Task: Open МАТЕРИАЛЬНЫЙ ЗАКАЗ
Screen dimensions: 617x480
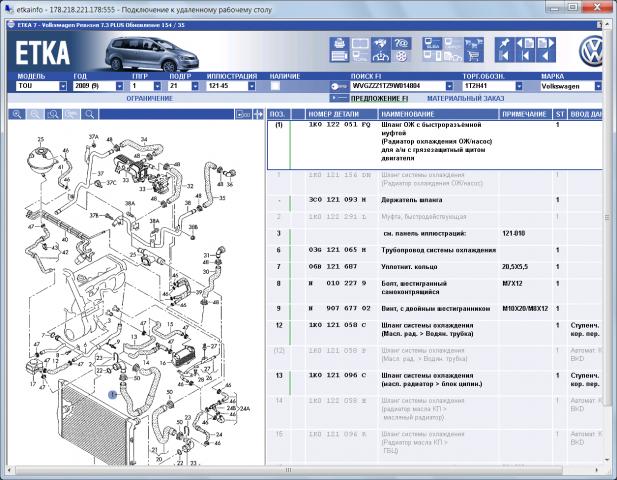Action: 466,98
